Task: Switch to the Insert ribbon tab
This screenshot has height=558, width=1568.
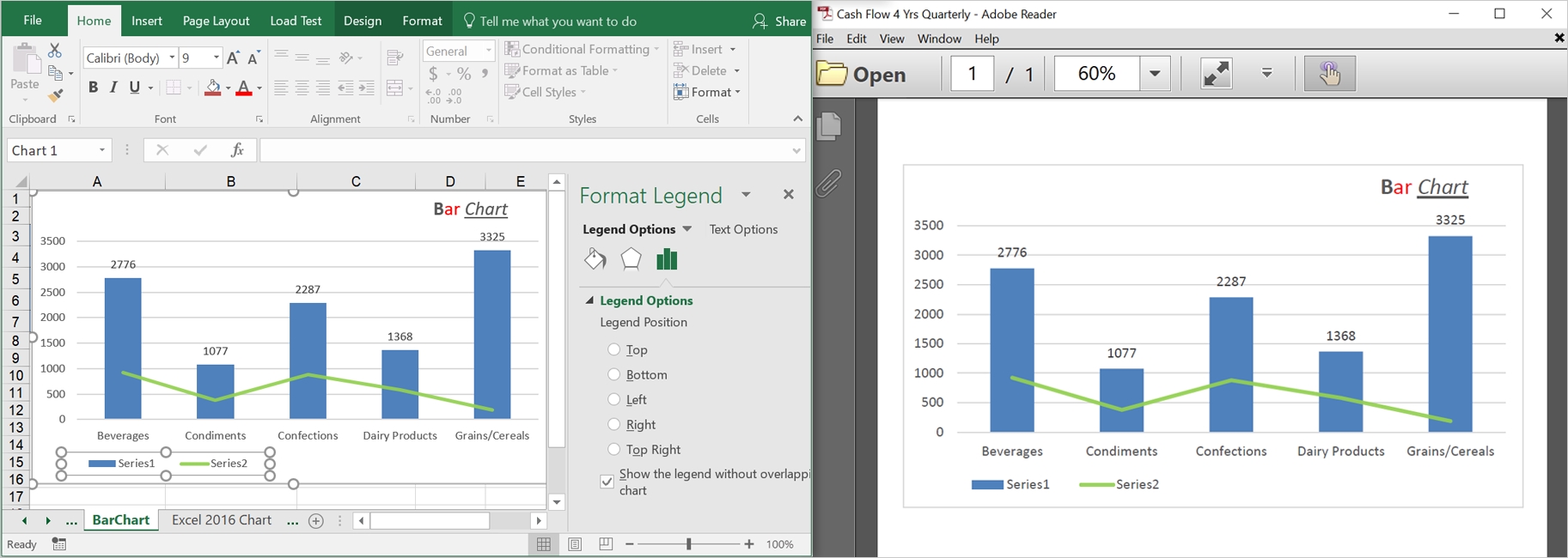Action: (147, 21)
